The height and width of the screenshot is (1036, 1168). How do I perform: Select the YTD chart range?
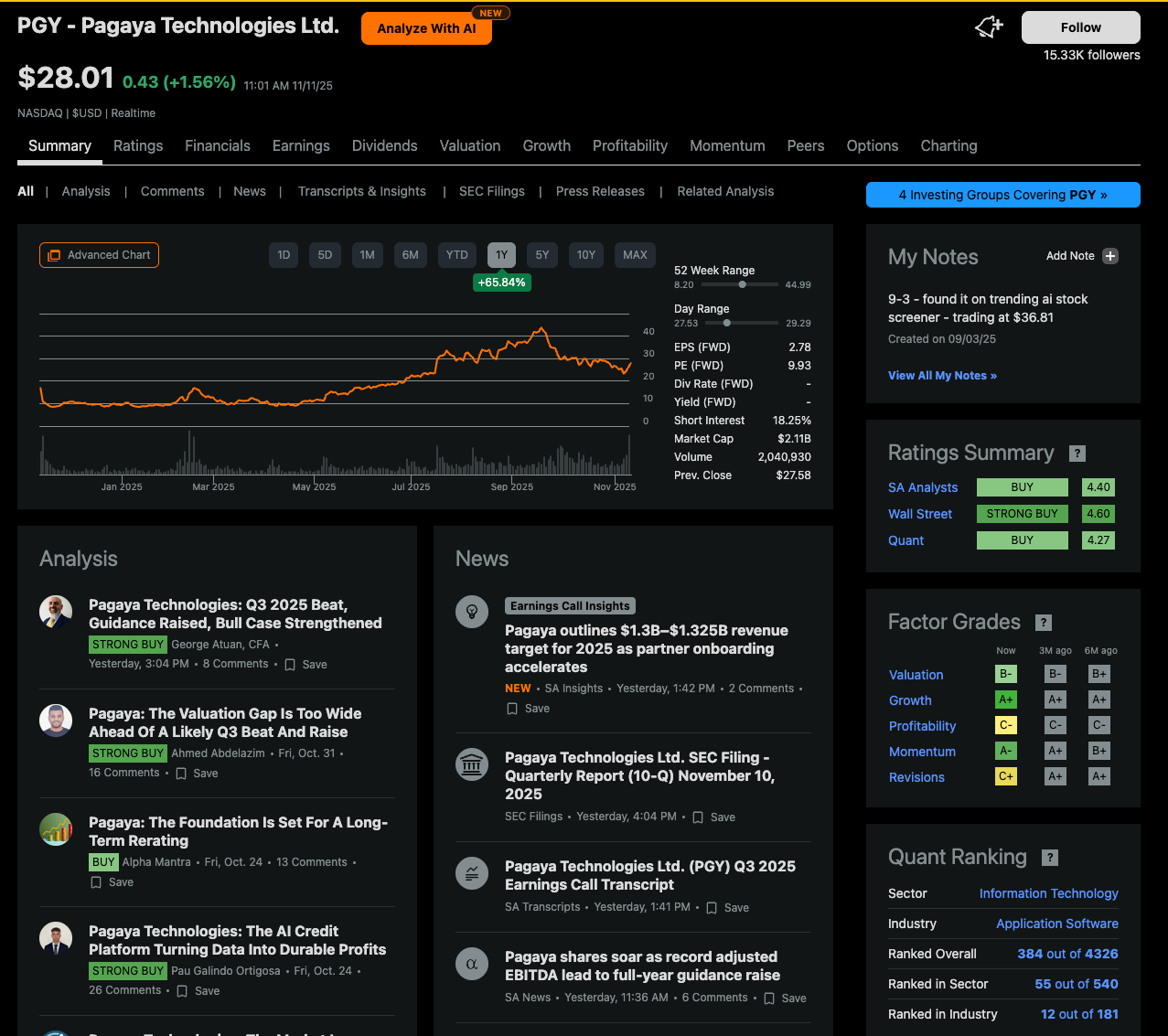(x=456, y=255)
